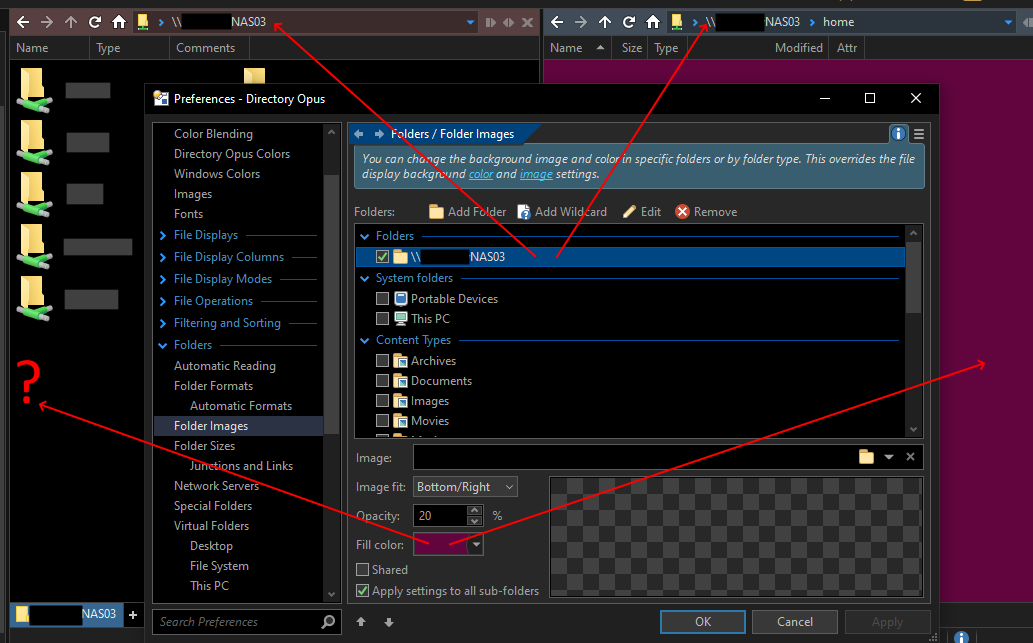Move to next page with down arrow
This screenshot has width=1033, height=643.
[x=389, y=621]
